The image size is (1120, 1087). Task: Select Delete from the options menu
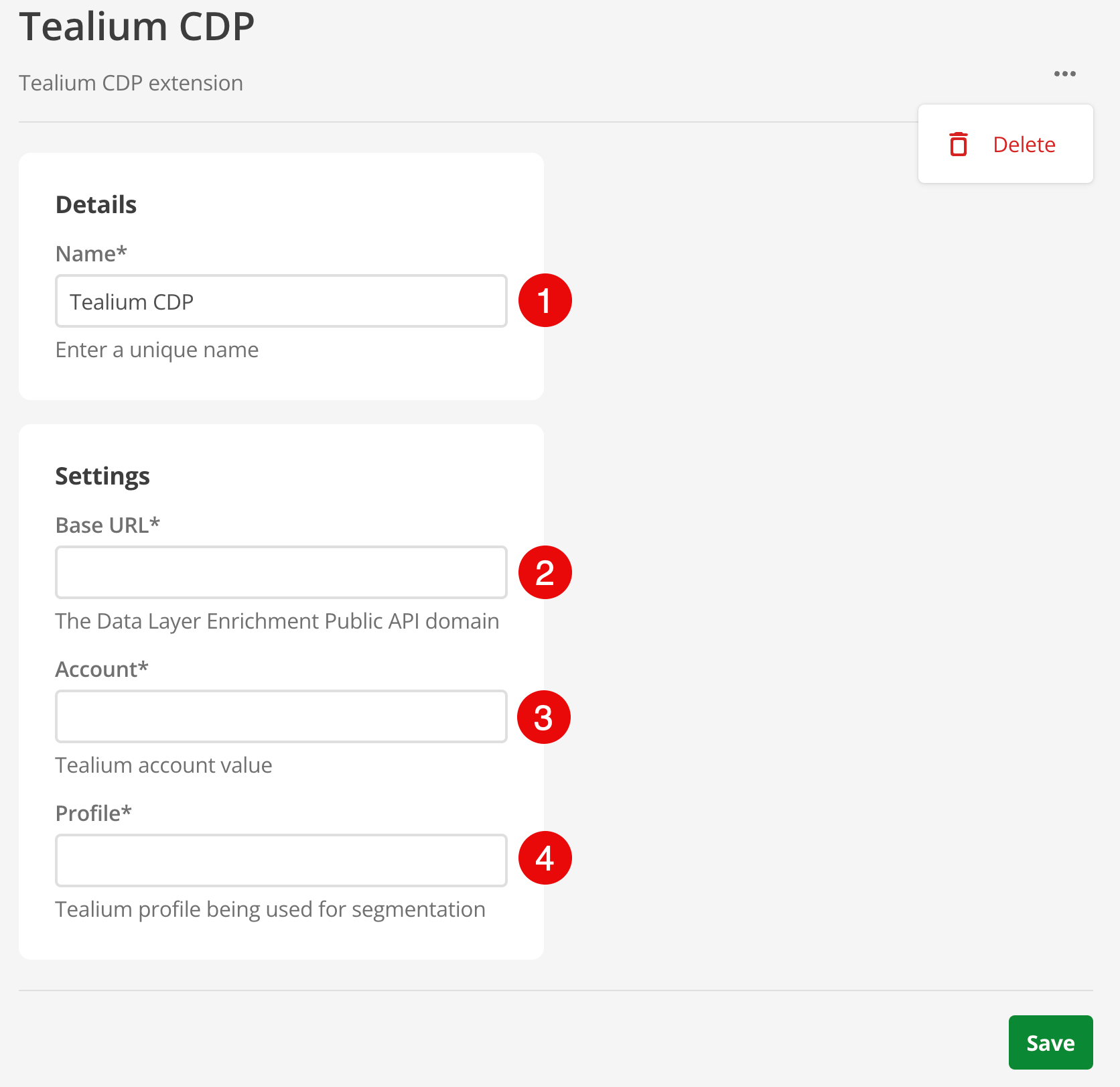pyautogui.click(x=1024, y=143)
